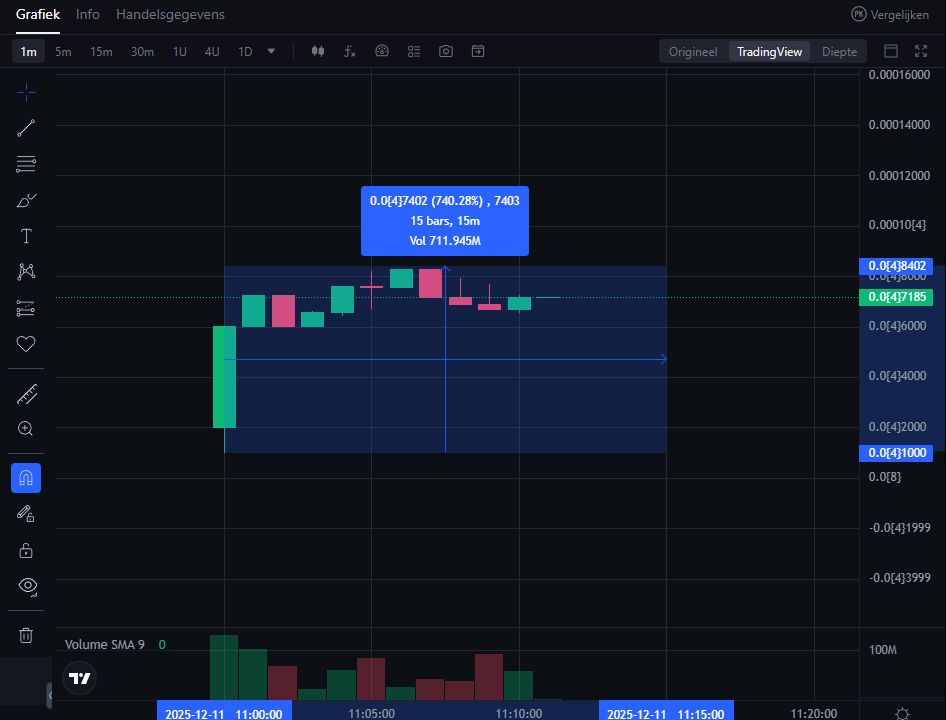946x720 pixels.
Task: Open the extra timeframes dropdown arrow
Action: [x=271, y=51]
